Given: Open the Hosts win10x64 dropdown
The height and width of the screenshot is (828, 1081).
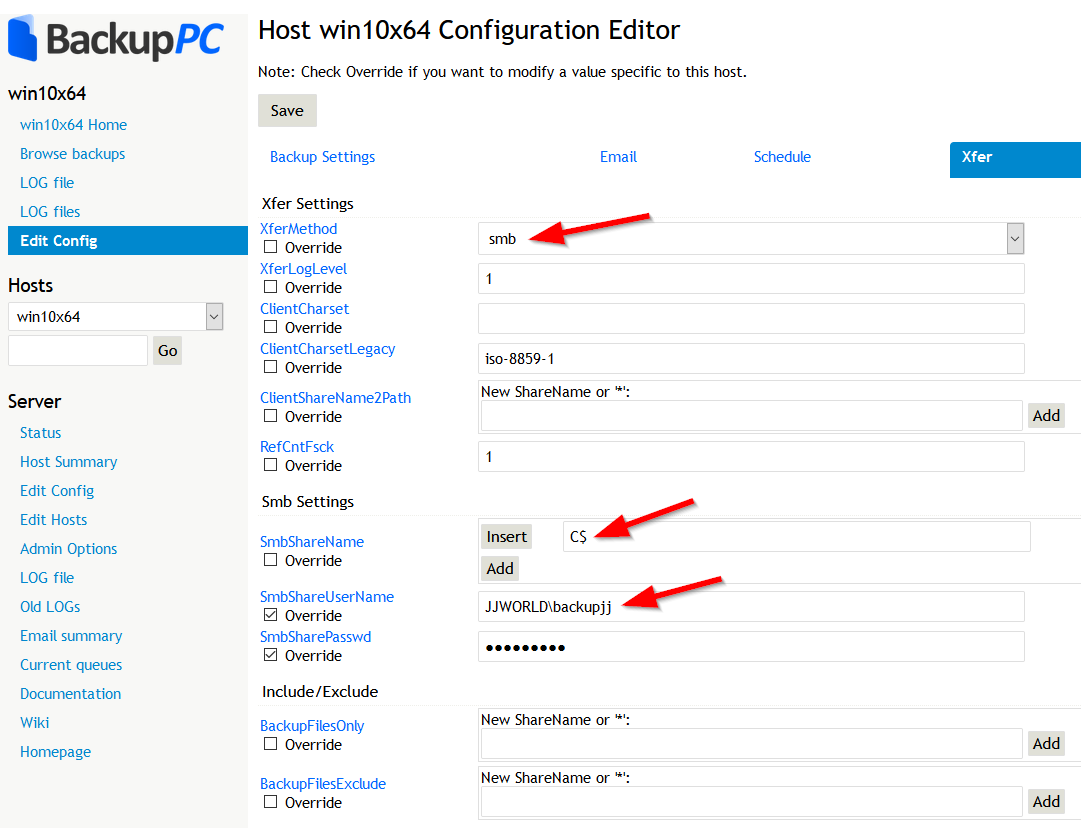Looking at the screenshot, I should 214,317.
